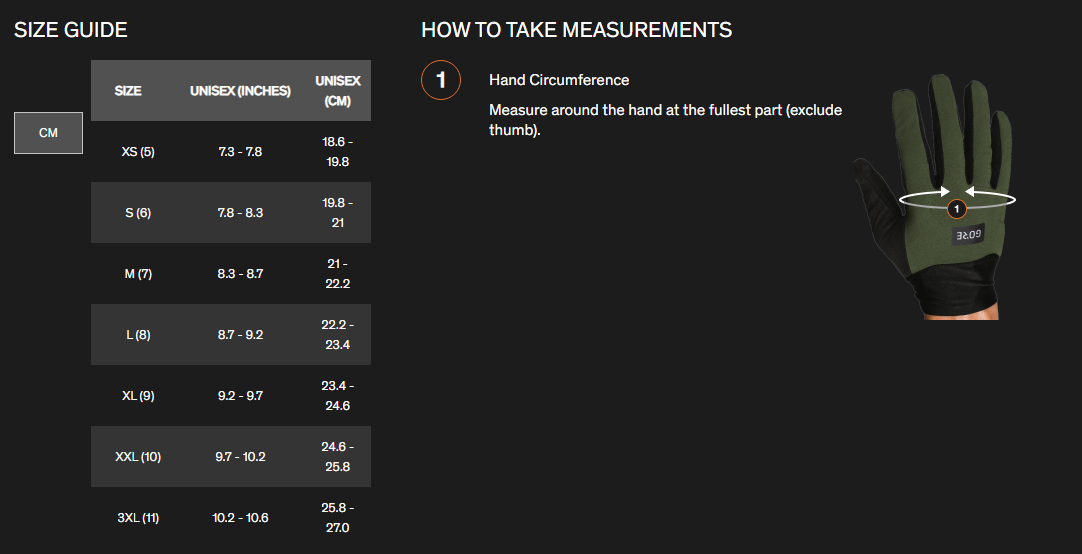Click the Hand Circumference heading
The width and height of the screenshot is (1082, 554).
point(559,80)
